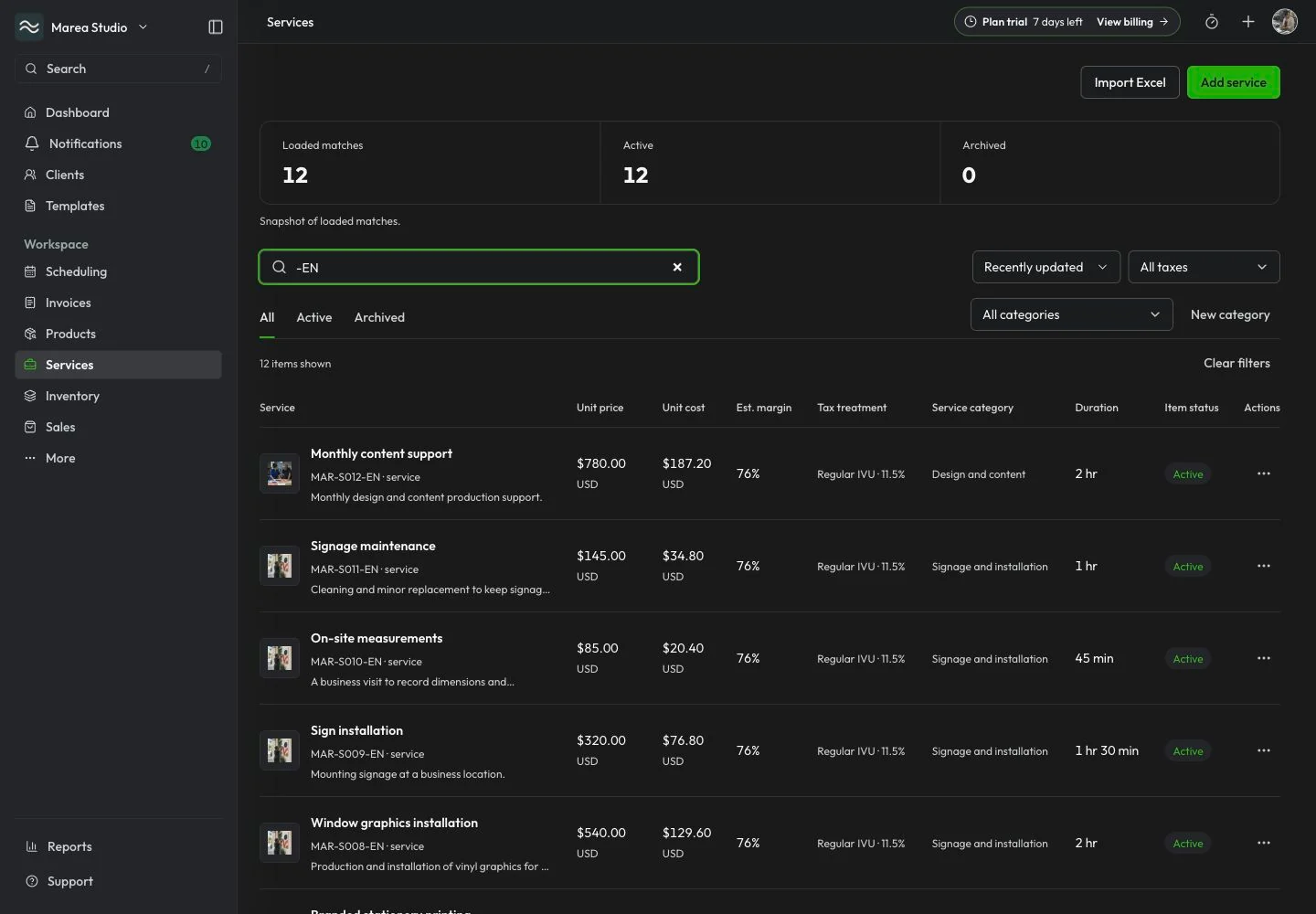The width and height of the screenshot is (1316, 914).
Task: Open Clients page
Action: tap(118, 175)
